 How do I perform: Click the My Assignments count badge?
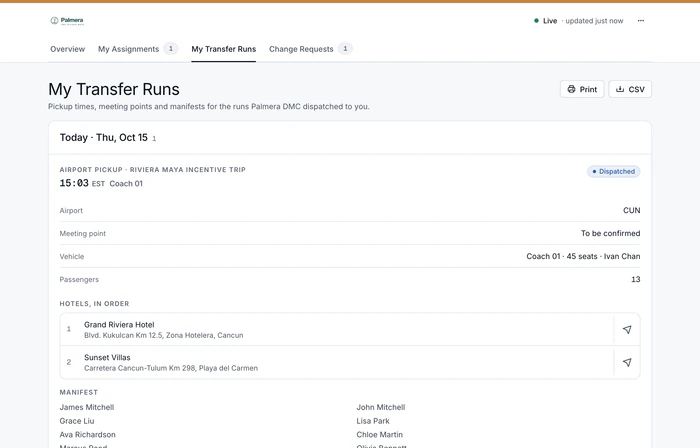point(171,49)
